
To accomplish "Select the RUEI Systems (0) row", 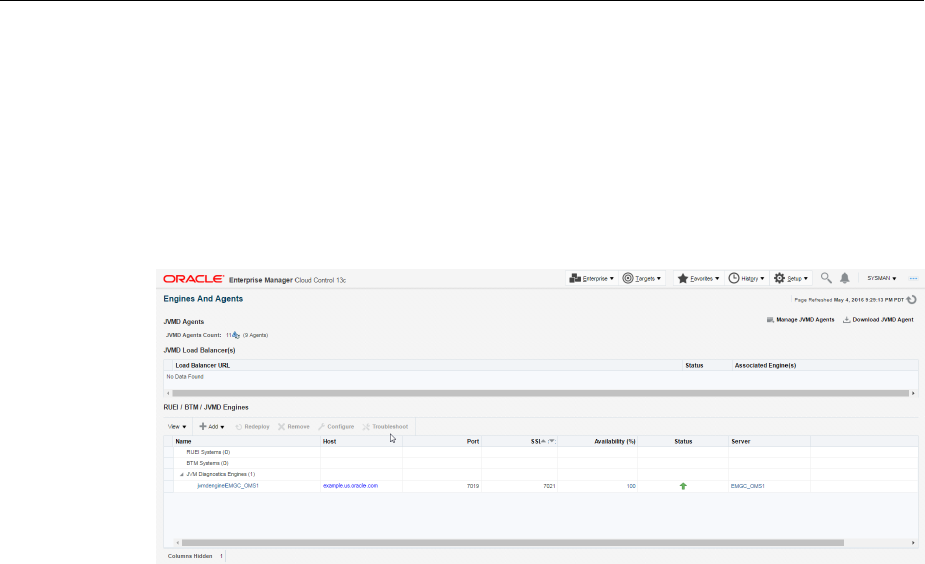I will pyautogui.click(x=540, y=452).
